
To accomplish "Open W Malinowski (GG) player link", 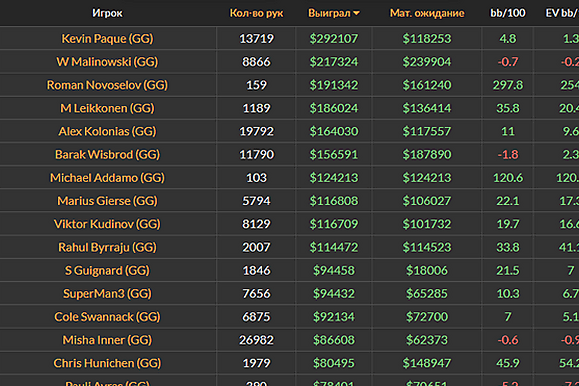I will pyautogui.click(x=107, y=62).
